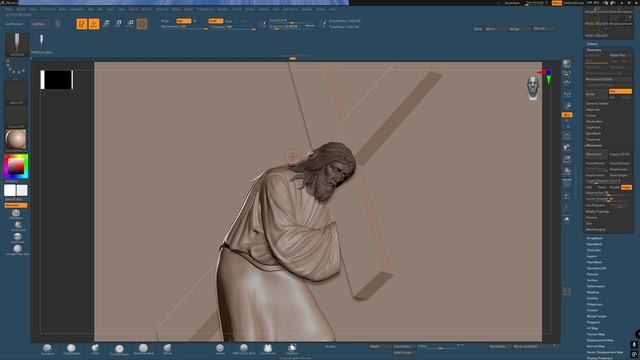Toggle the Mrgb paint mode
This screenshot has width=640, height=360.
(x=165, y=21)
